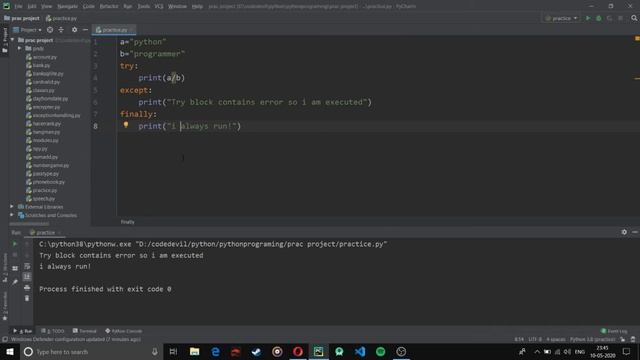
Task: Open the TODO tool window
Action: click(x=53, y=331)
